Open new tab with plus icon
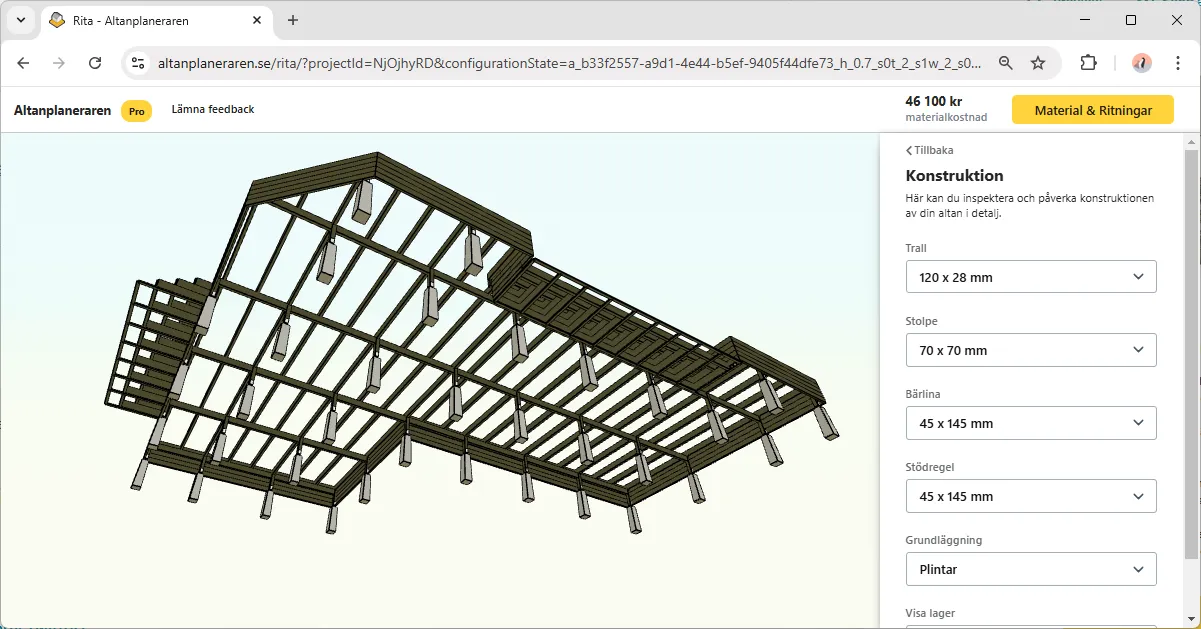The image size is (1201, 629). [293, 20]
